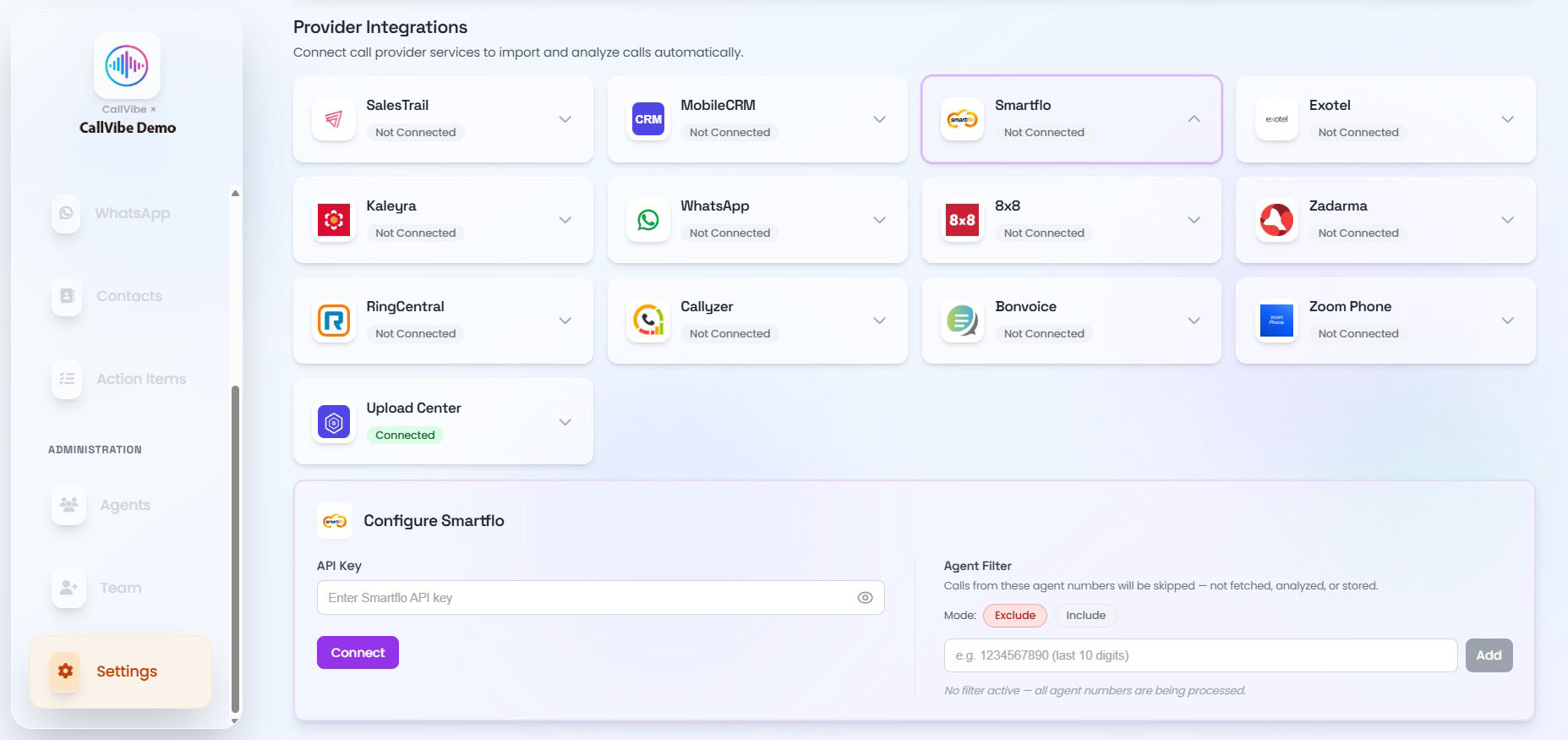Click the Exotel provider logo

1276,119
